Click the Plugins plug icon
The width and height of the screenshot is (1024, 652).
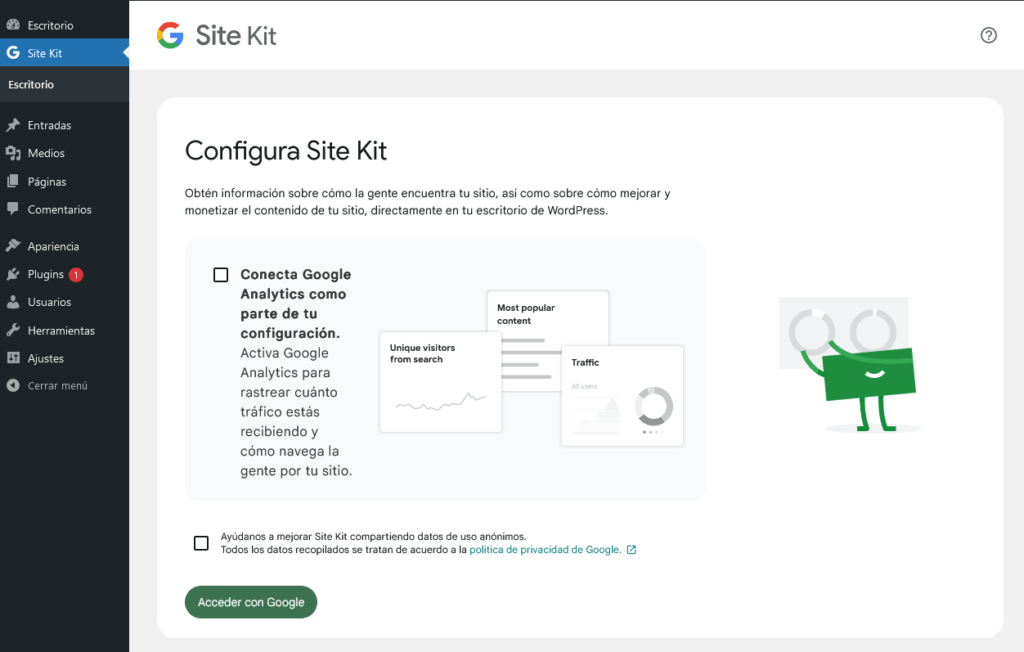tap(13, 274)
